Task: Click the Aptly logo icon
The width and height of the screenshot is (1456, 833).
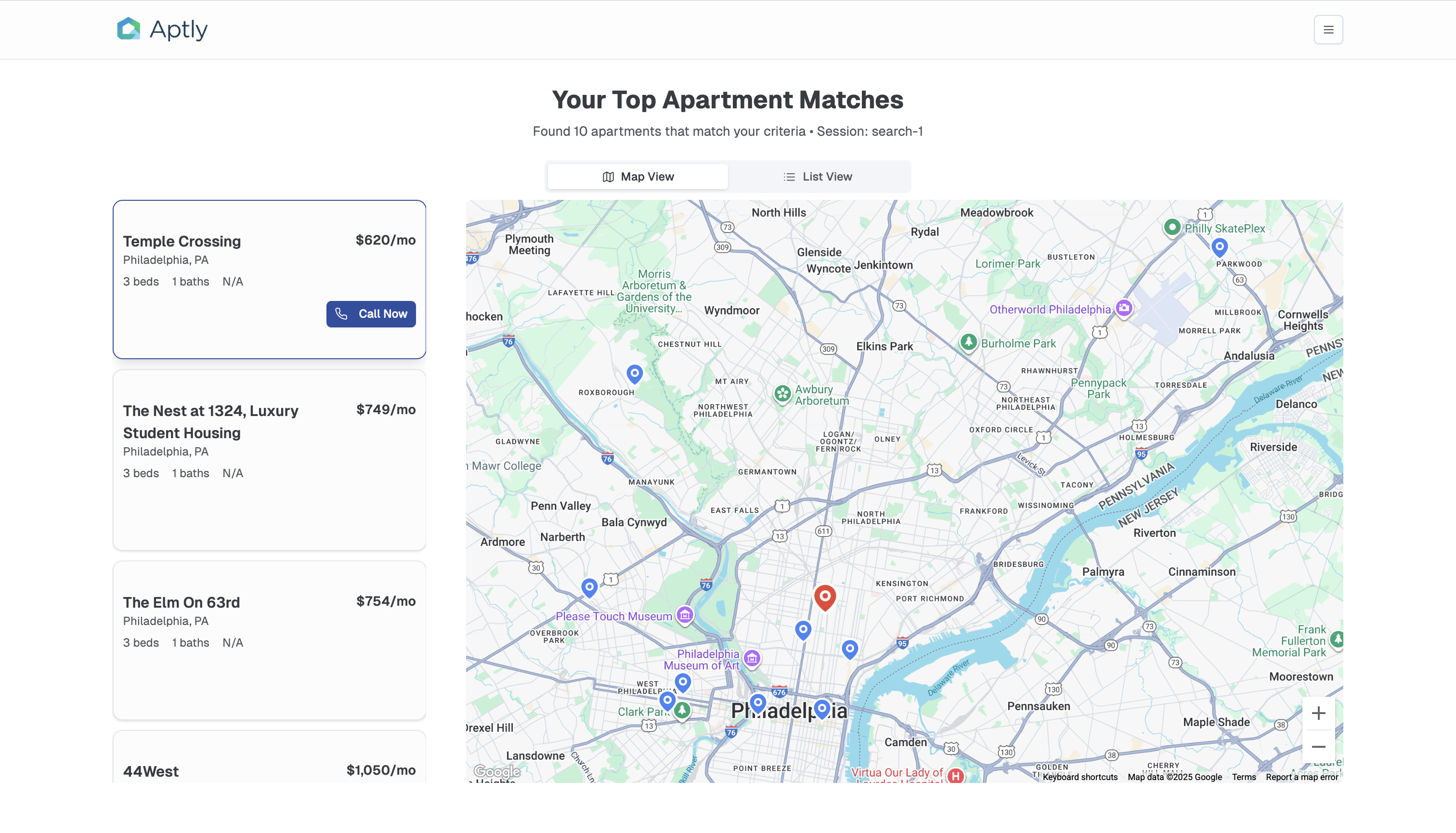Action: [x=129, y=28]
